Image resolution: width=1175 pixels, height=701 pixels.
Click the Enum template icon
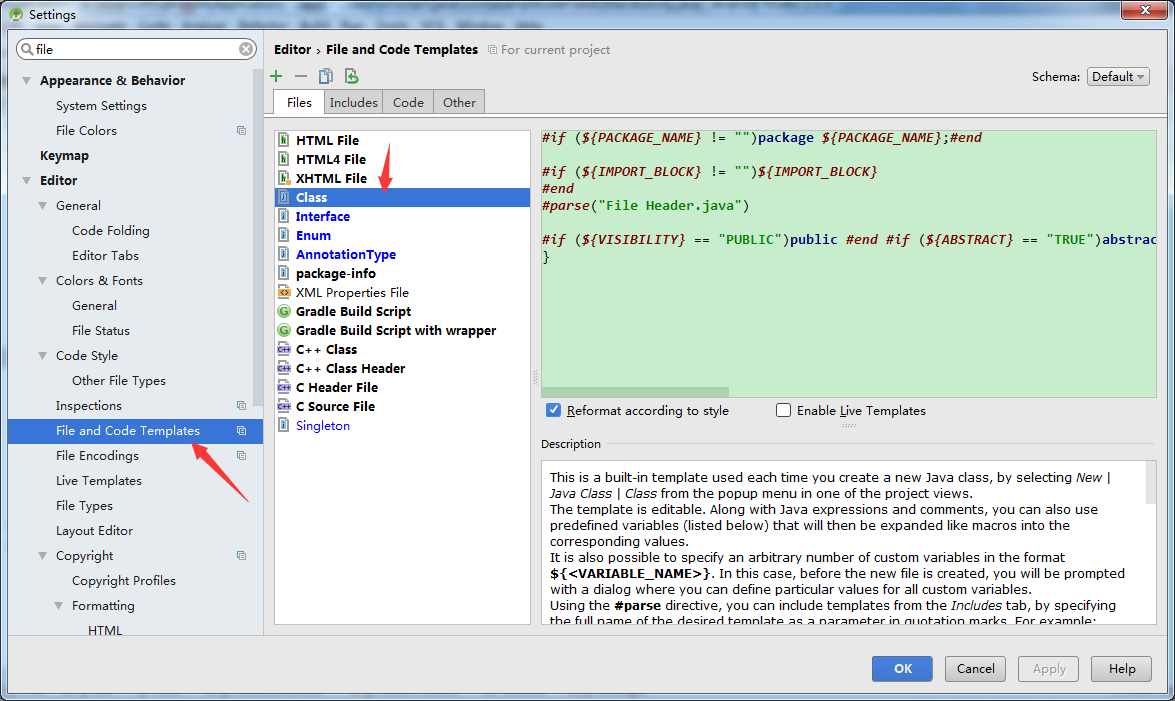click(x=284, y=235)
